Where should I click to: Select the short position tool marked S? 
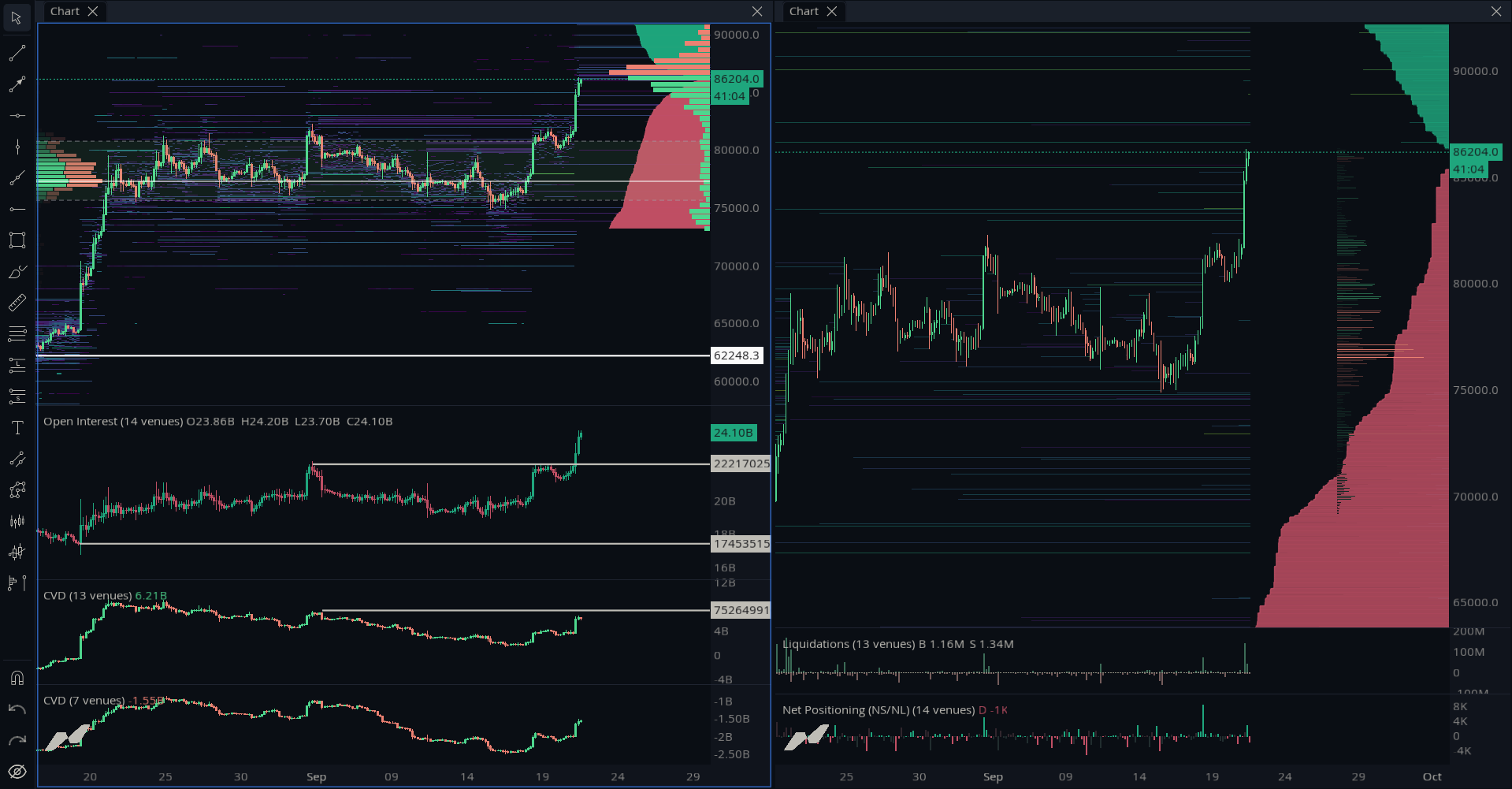click(x=17, y=396)
